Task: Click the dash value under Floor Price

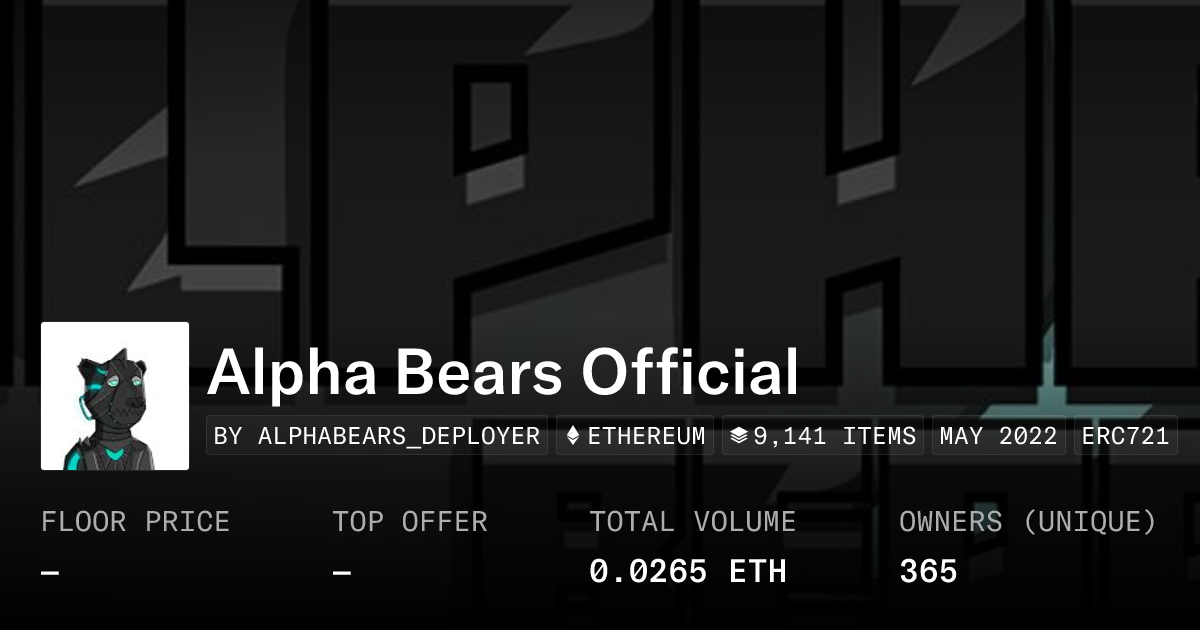Action: coord(50,573)
